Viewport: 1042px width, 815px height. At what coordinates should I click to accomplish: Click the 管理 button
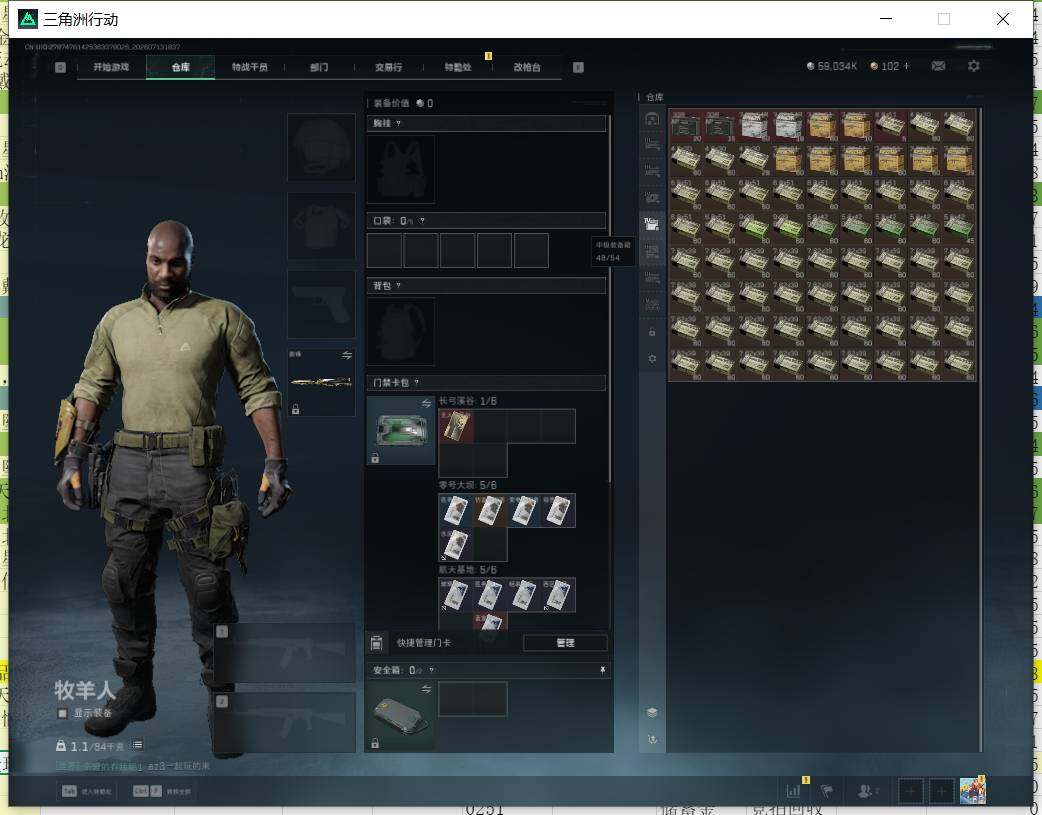[x=566, y=643]
